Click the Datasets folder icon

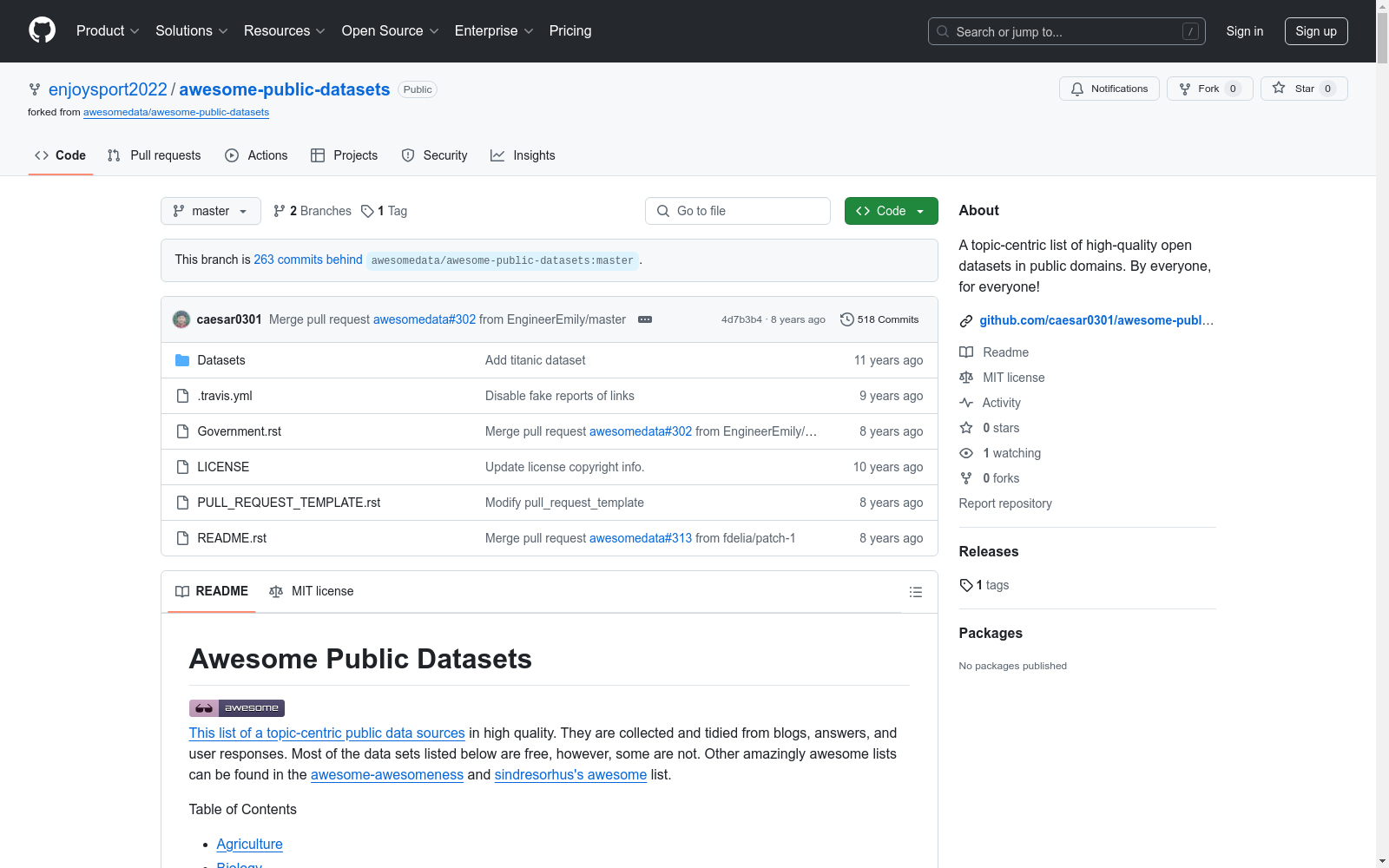click(x=182, y=360)
